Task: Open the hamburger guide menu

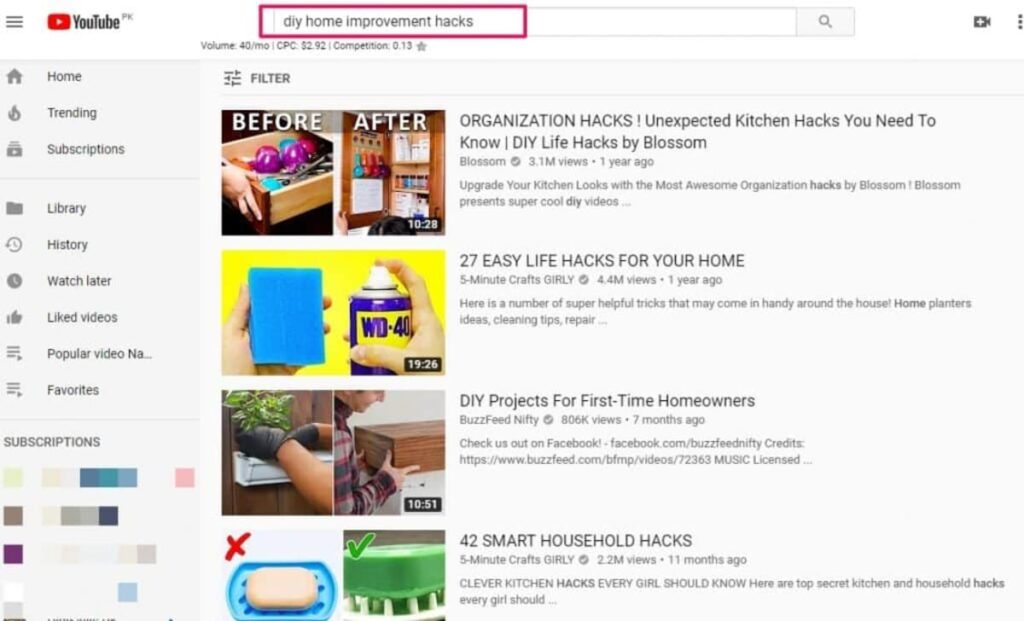Action: pos(14,22)
